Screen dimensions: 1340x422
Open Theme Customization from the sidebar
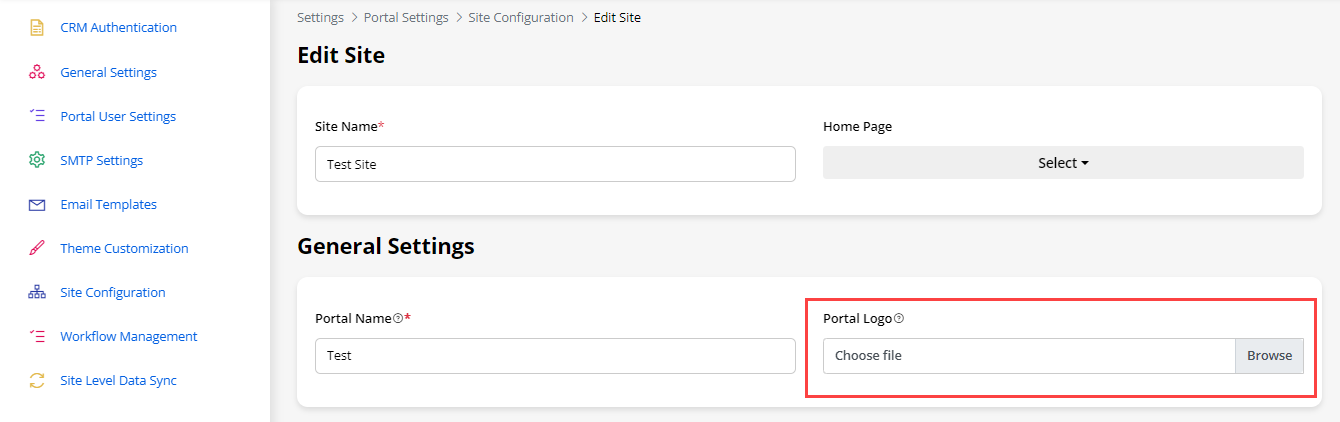click(x=124, y=248)
